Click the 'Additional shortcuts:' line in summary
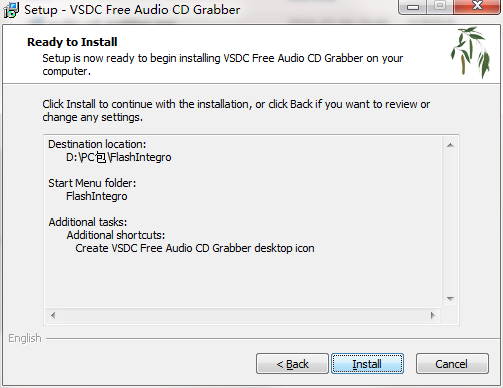Image resolution: width=503 pixels, height=388 pixels. tap(116, 235)
